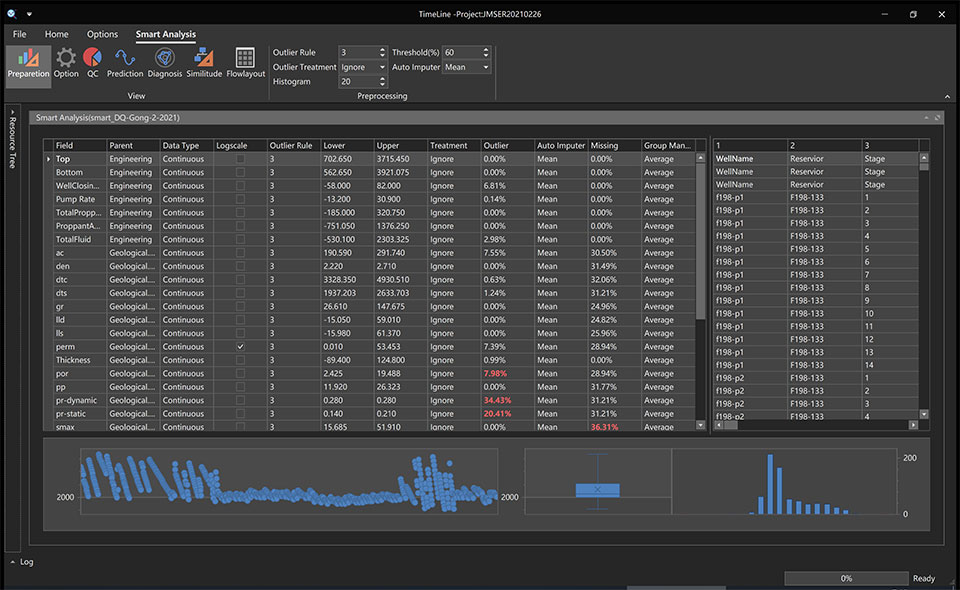The image size is (960, 590).
Task: Enable Logscale for Thickness row
Action: tap(241, 360)
